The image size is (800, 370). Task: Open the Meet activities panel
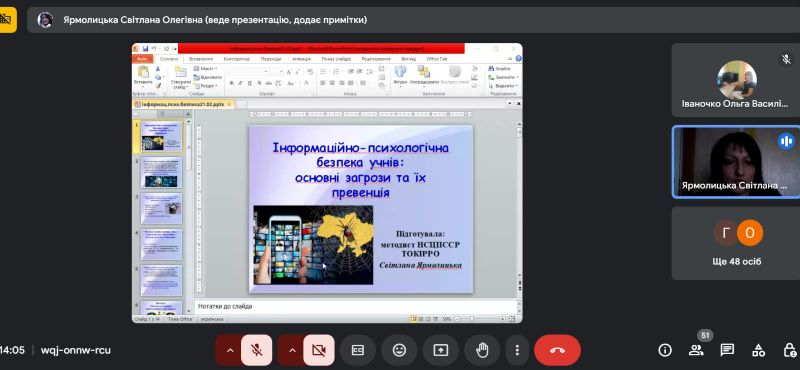(759, 350)
